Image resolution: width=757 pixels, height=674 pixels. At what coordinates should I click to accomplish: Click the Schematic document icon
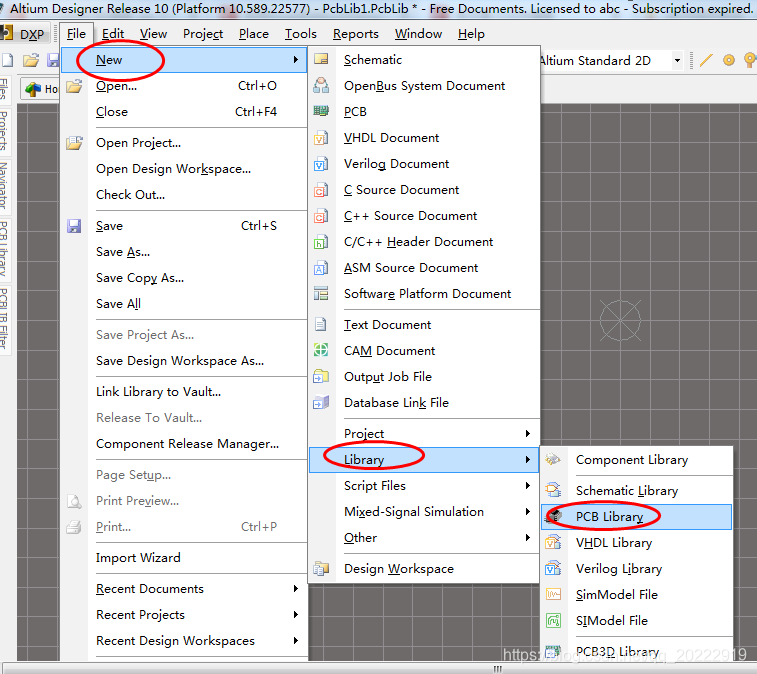click(x=321, y=59)
